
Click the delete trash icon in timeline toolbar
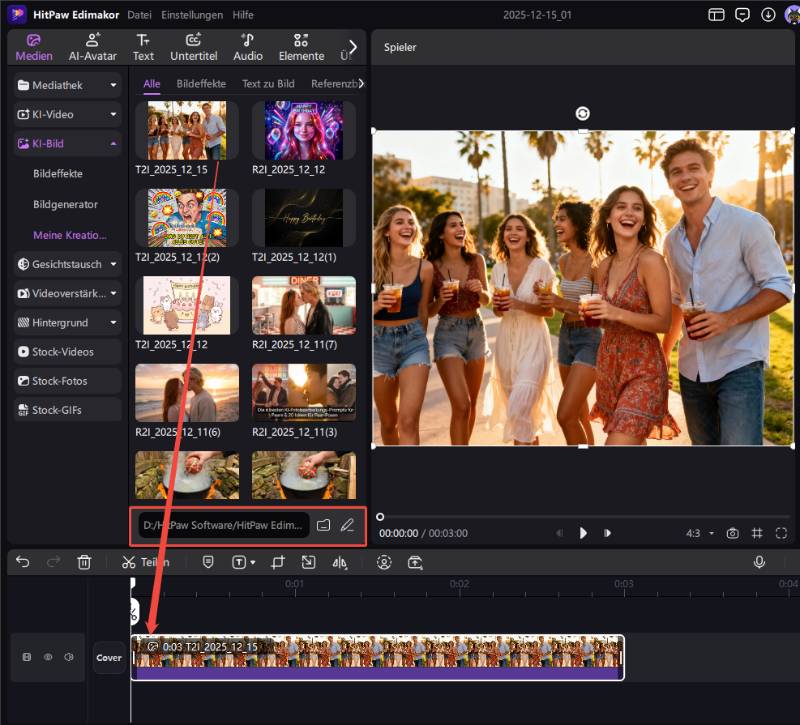tap(84, 563)
